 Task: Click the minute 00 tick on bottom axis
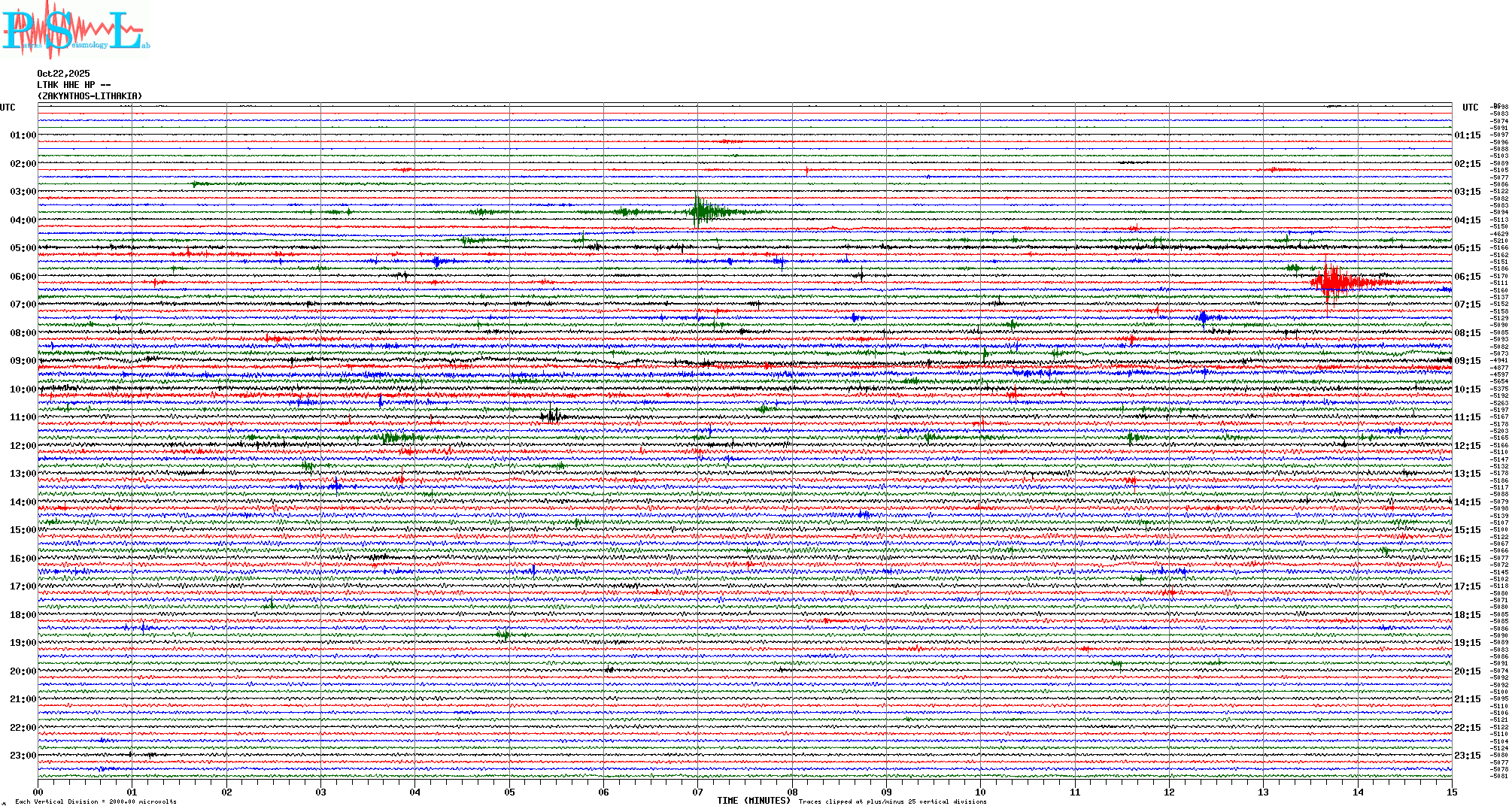pos(38,792)
